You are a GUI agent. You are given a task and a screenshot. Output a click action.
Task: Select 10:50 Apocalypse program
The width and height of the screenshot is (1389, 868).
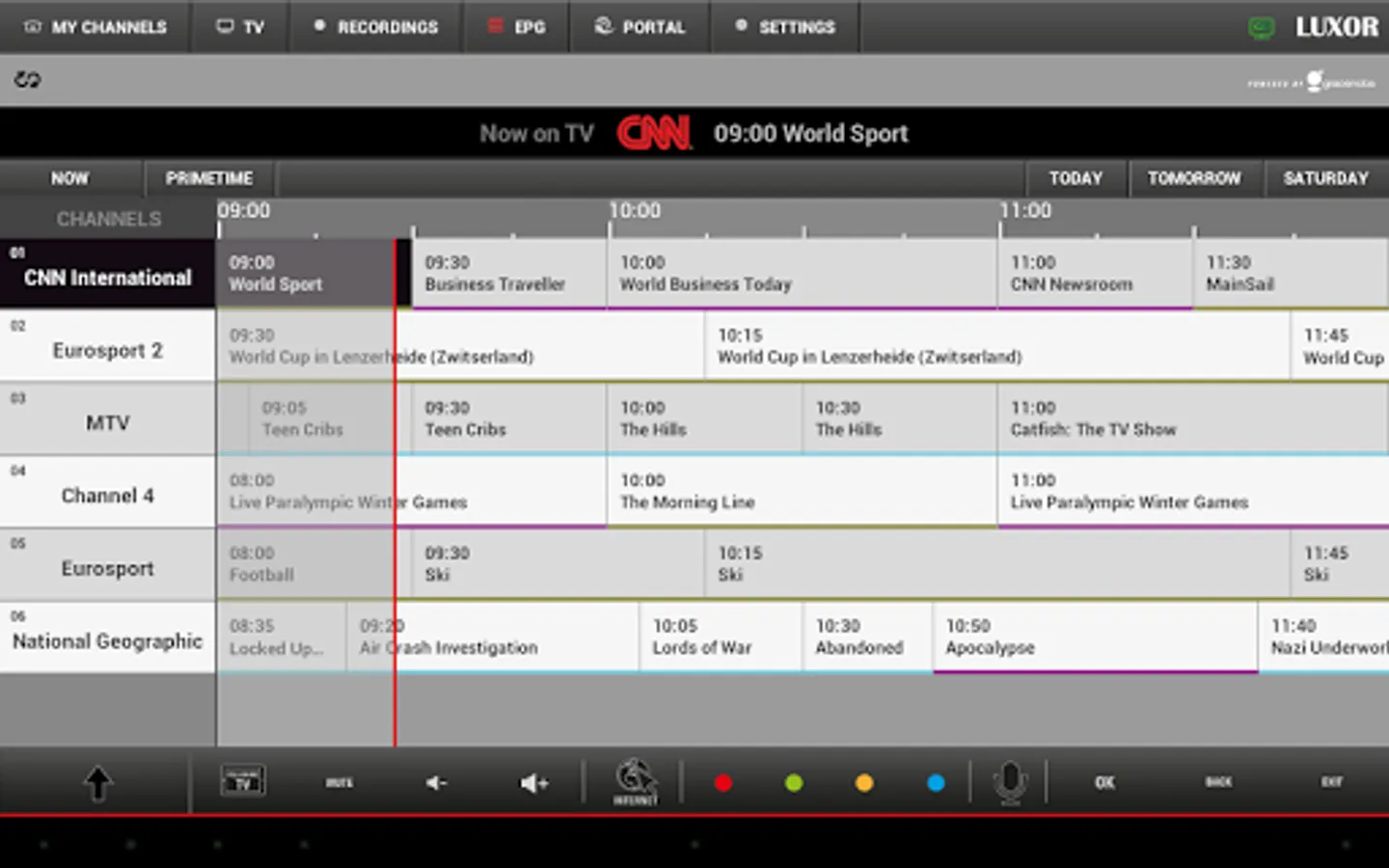pos(1096,637)
